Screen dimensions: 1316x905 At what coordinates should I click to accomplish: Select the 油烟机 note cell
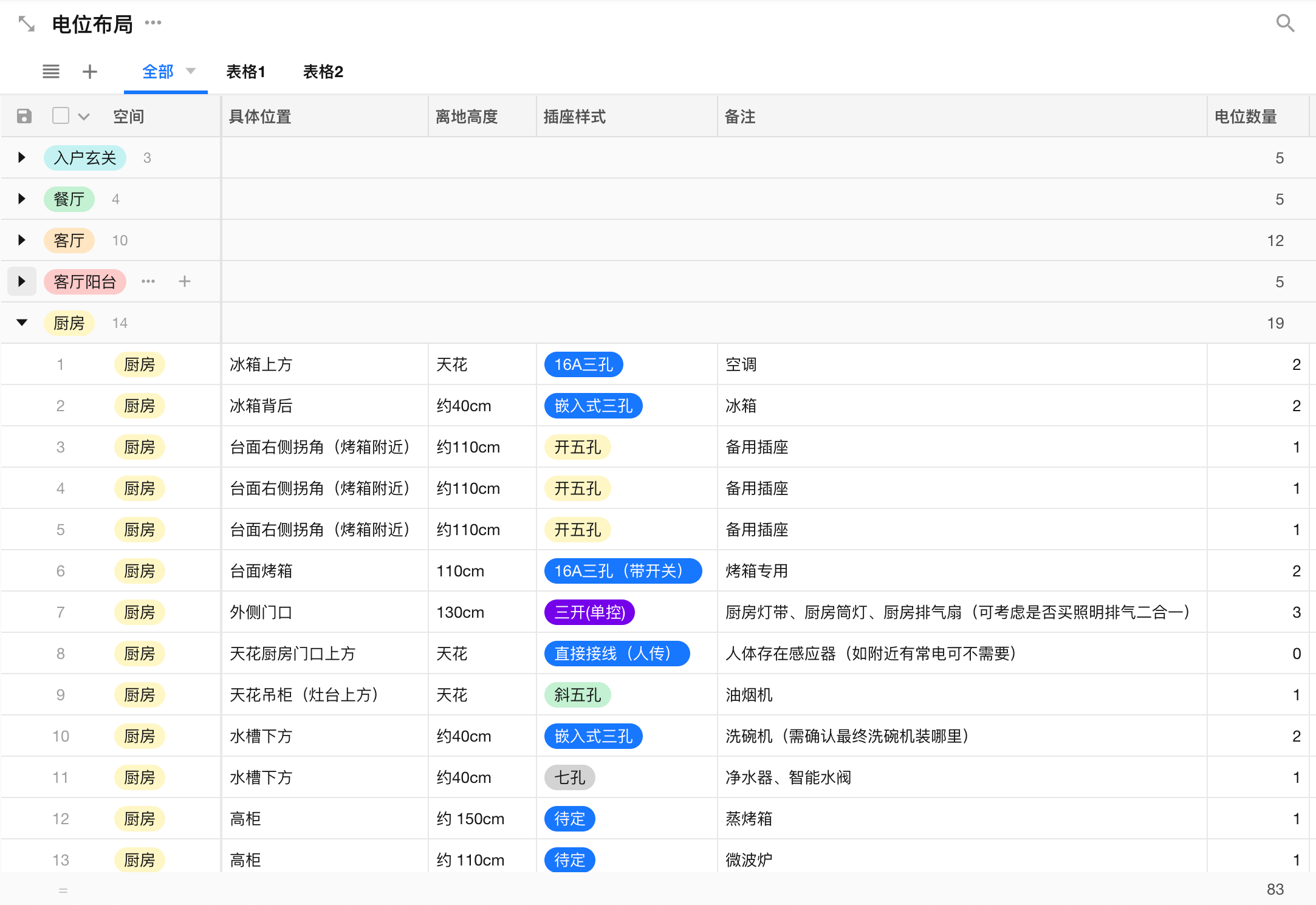pyautogui.click(x=962, y=695)
